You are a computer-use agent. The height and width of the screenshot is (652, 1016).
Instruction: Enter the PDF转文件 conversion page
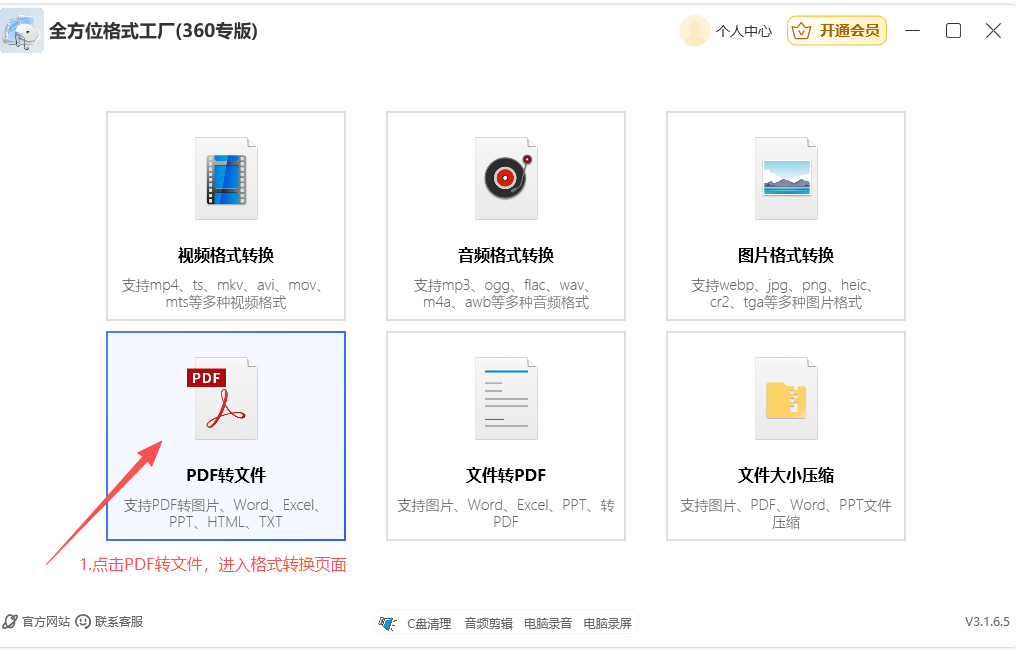coord(225,437)
